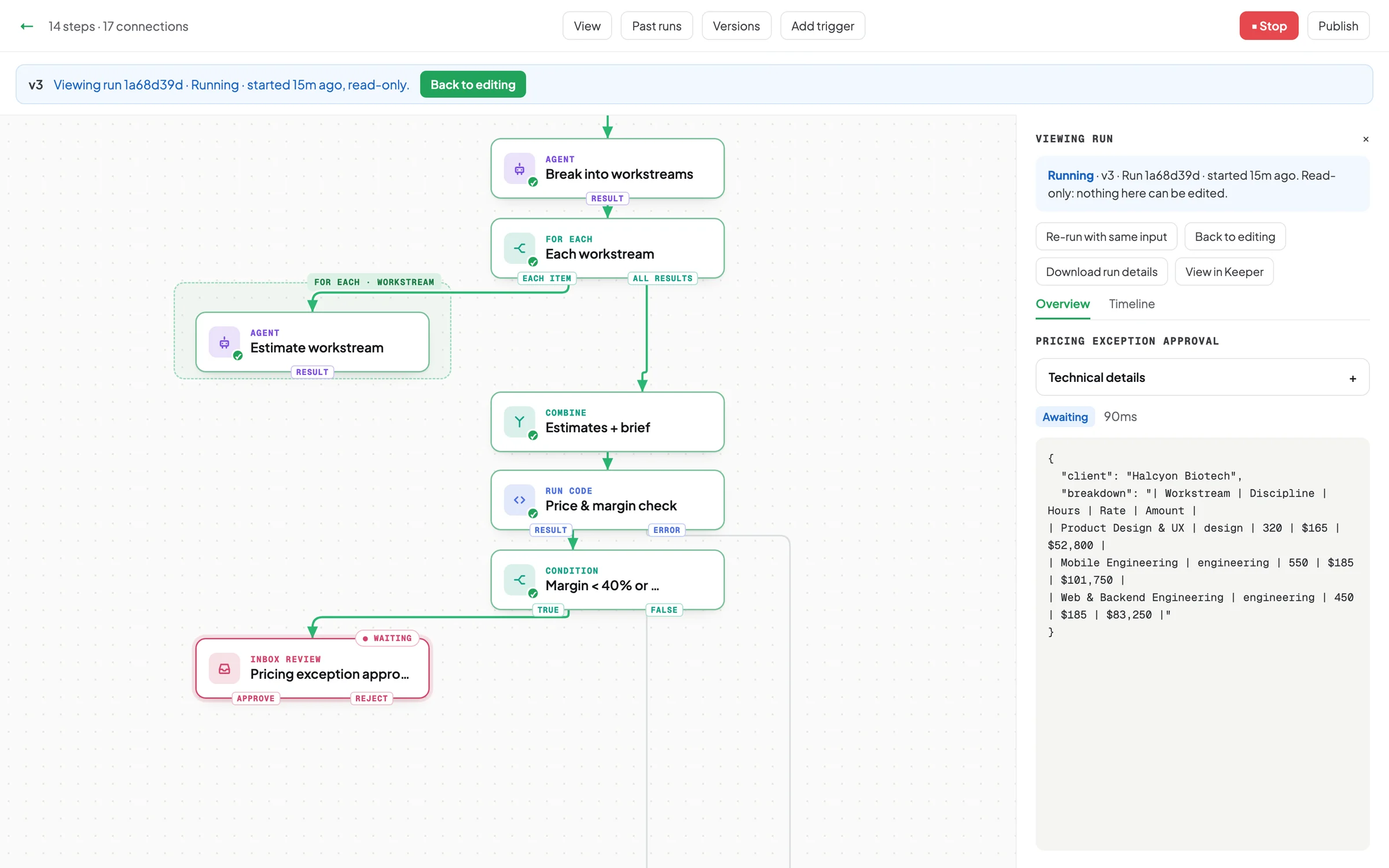Switch to the Overview tab

pos(1063,304)
